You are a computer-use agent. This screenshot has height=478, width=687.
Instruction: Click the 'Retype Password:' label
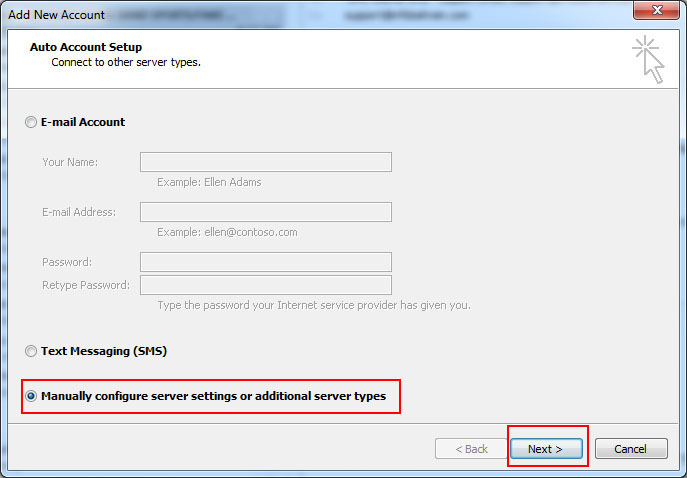(86, 285)
